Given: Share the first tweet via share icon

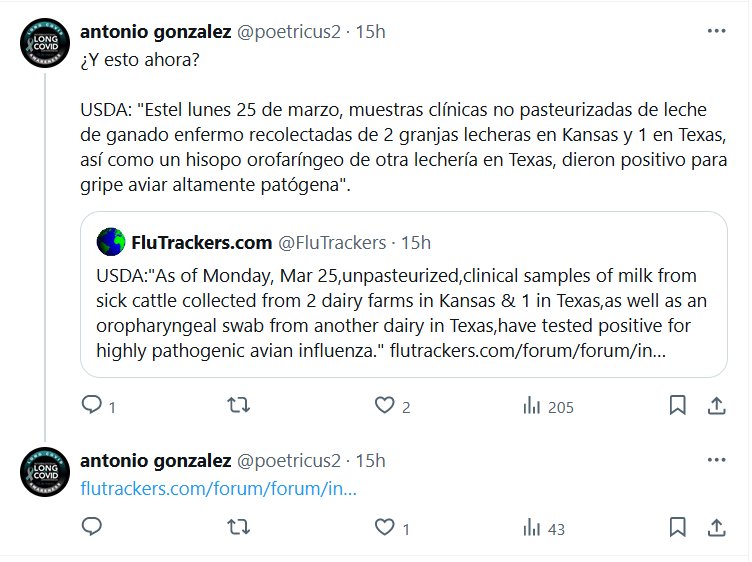Looking at the screenshot, I should point(717,406).
